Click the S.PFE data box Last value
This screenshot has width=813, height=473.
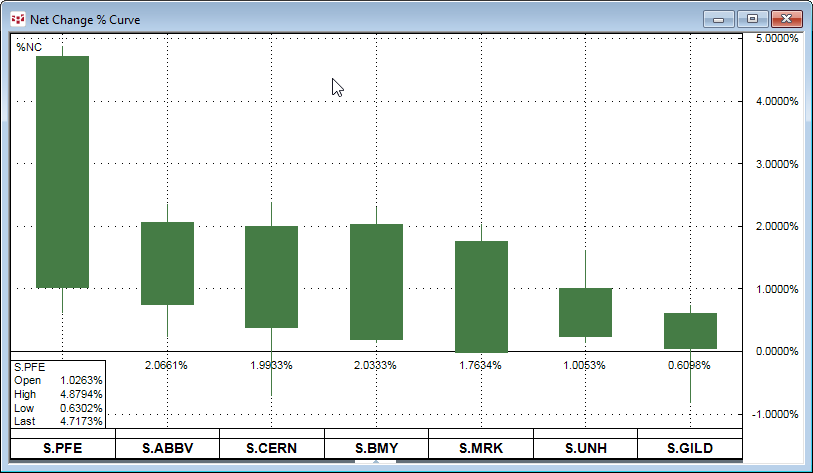pos(84,422)
